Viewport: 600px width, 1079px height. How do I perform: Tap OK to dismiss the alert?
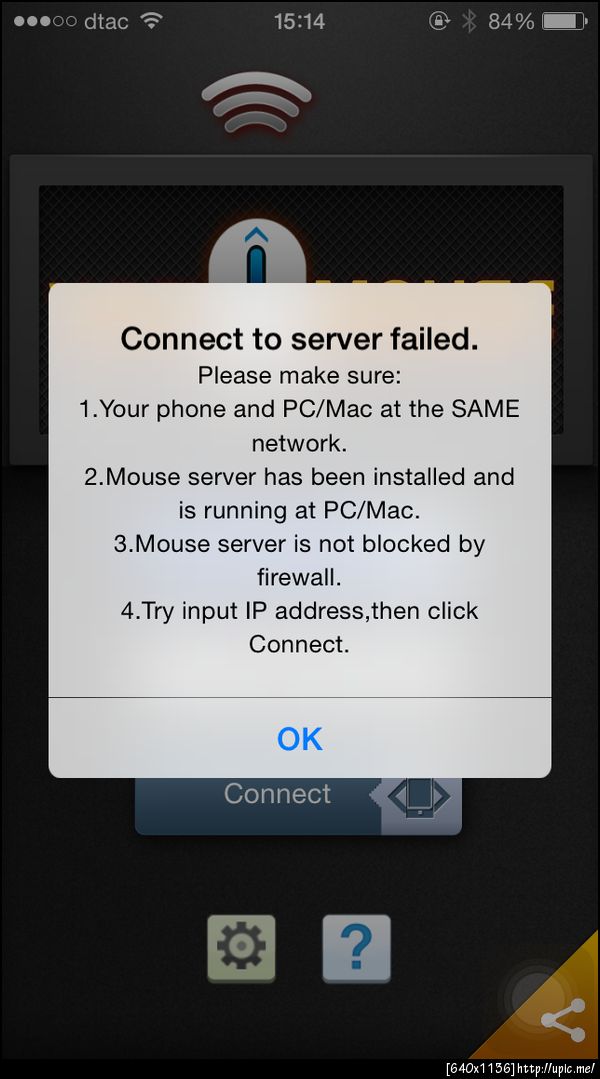coord(299,738)
